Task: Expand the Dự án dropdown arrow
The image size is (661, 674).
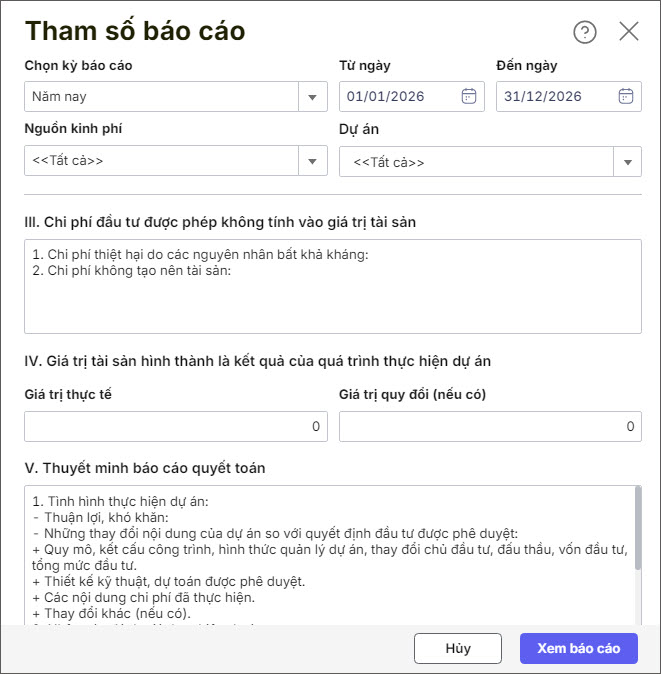Action: (x=628, y=162)
